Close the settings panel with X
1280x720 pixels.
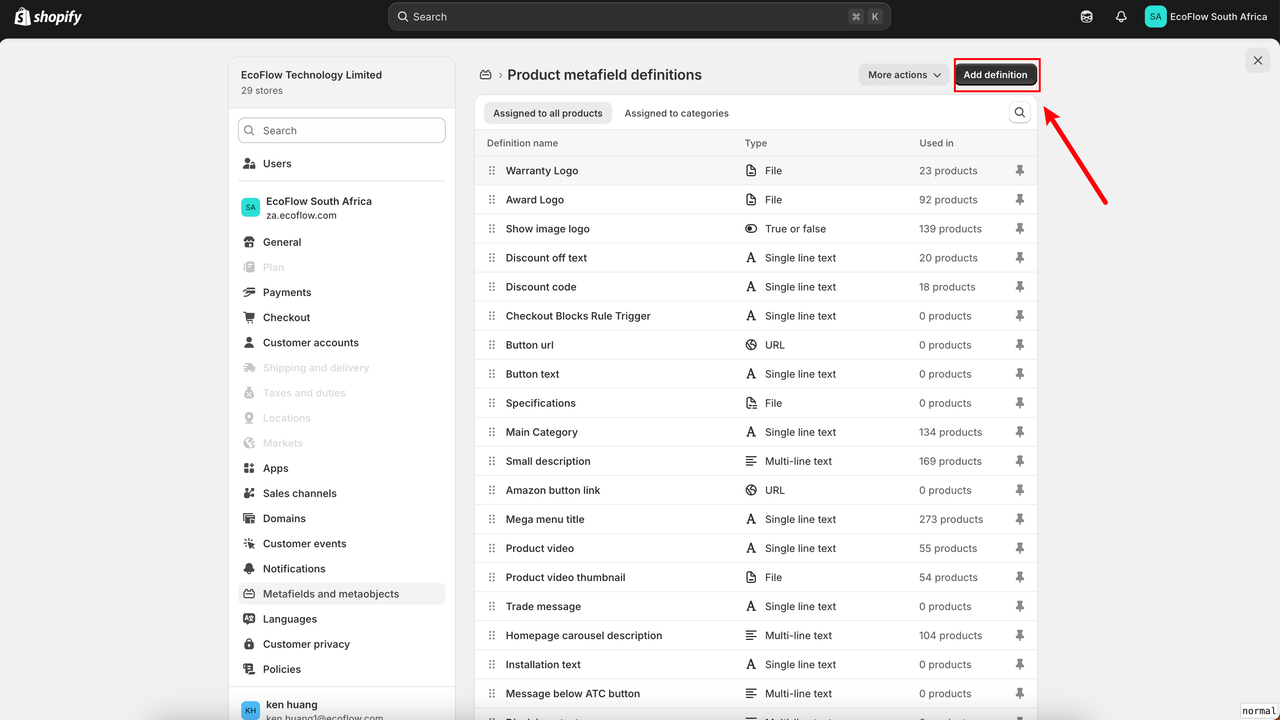[1258, 61]
